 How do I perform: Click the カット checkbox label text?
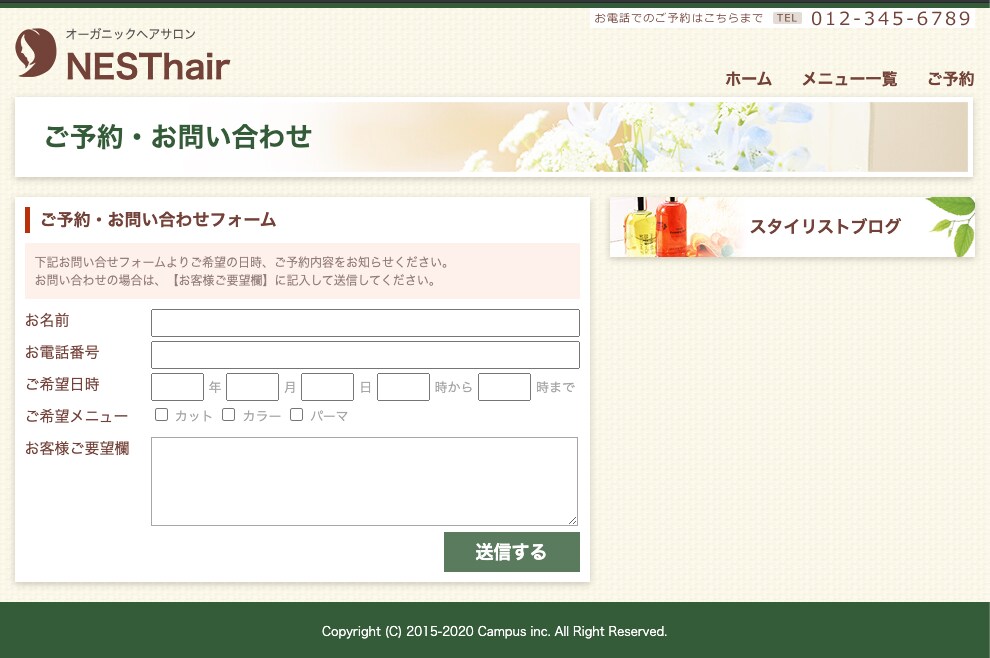193,416
